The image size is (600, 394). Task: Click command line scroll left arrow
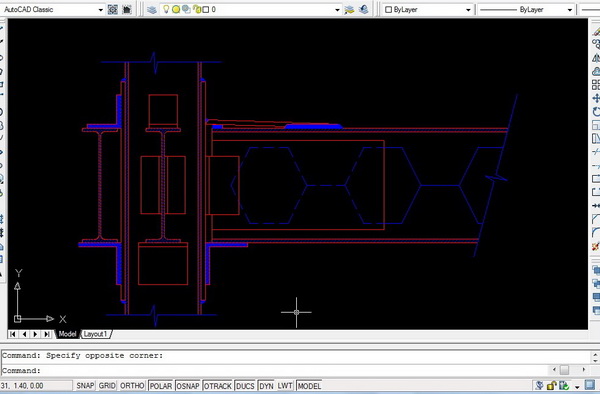click(555, 370)
